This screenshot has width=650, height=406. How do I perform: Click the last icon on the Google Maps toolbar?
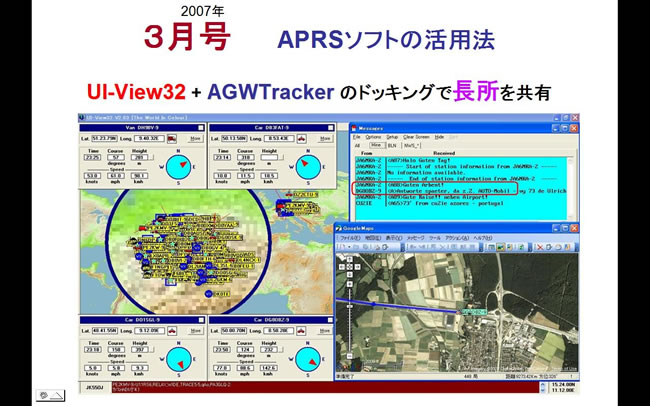click(568, 247)
